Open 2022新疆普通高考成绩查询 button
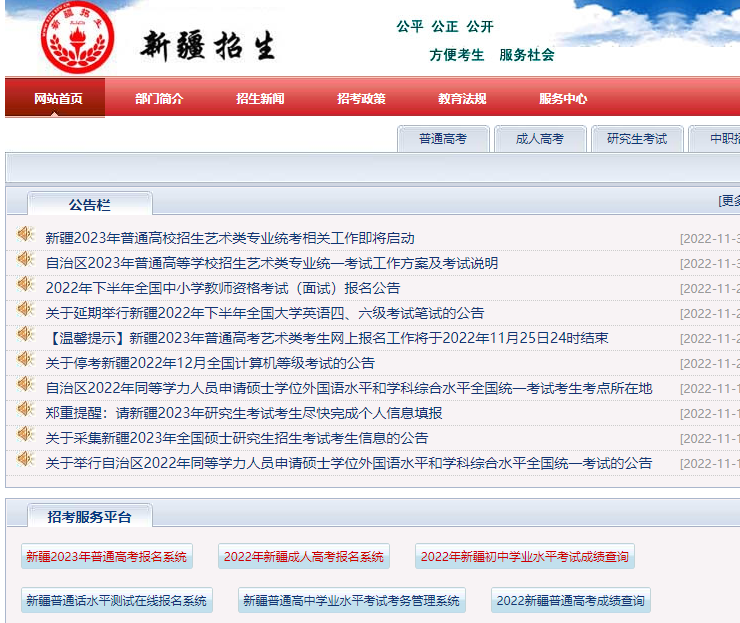Screen dimensions: 740x623 coord(571,600)
